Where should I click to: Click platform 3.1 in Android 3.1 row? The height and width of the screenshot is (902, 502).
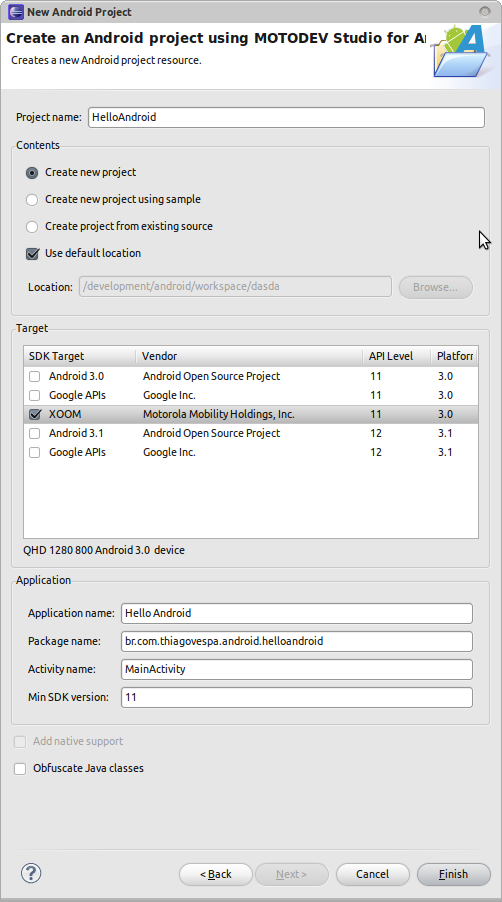pyautogui.click(x=444, y=433)
